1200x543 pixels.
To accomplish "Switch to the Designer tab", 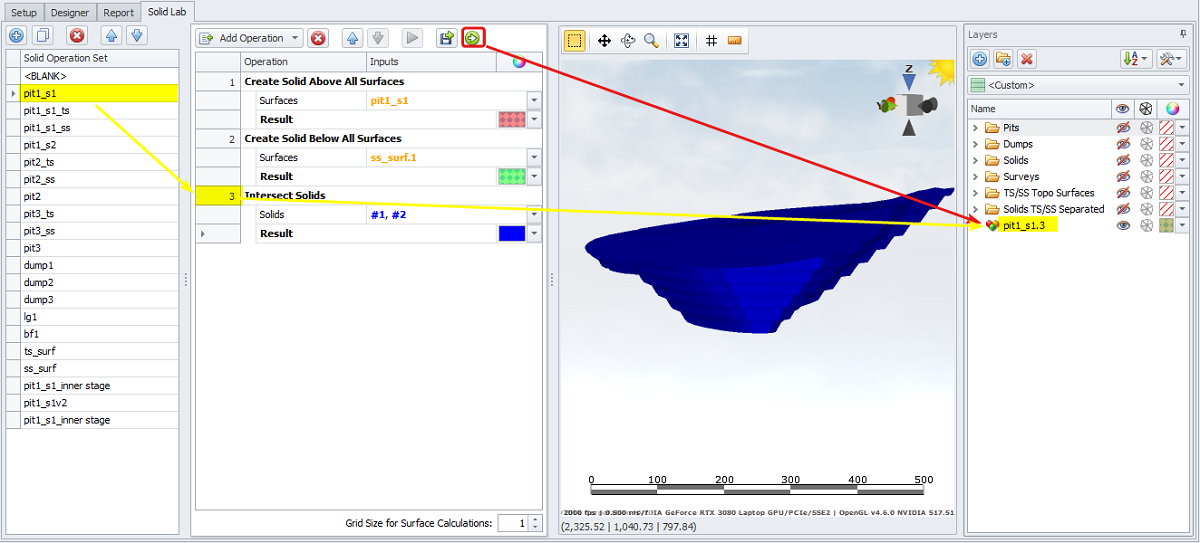I will [70, 13].
